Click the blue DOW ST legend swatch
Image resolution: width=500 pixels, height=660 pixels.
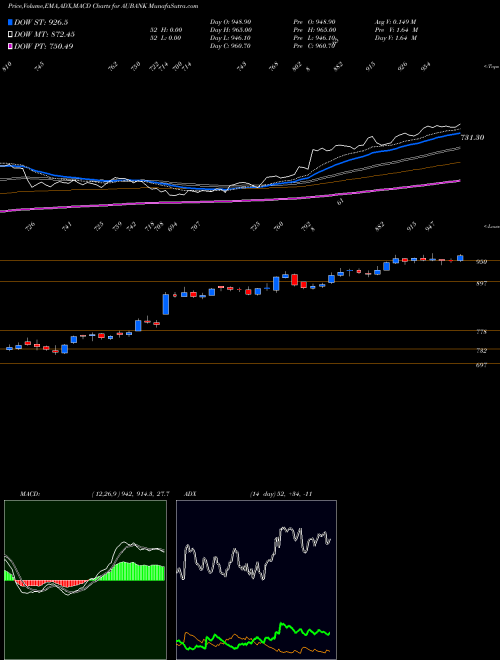pos(10,22)
